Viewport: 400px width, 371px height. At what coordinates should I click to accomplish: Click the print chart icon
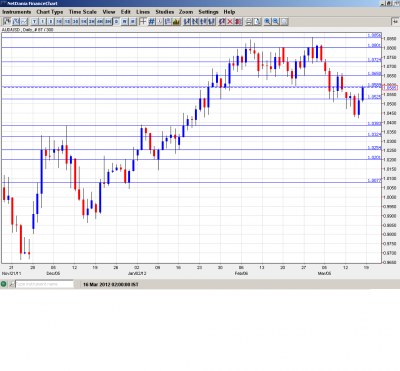coord(249,22)
